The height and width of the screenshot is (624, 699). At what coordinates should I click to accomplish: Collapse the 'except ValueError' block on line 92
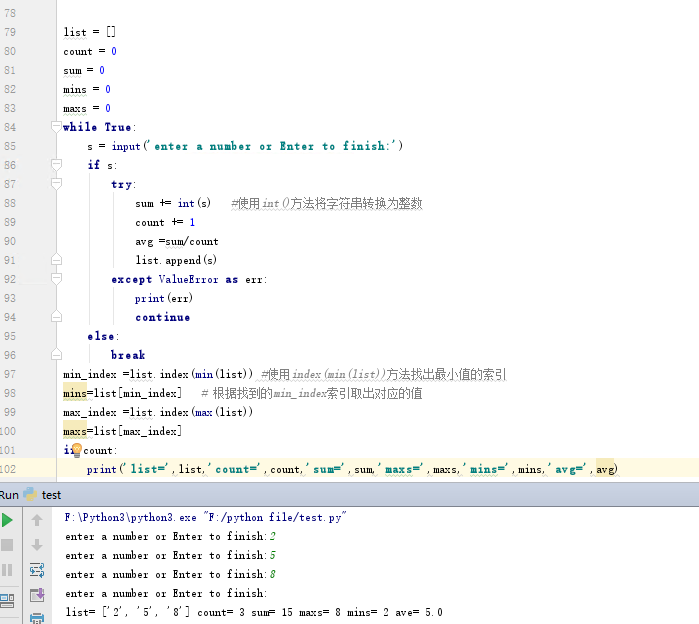(x=56, y=279)
